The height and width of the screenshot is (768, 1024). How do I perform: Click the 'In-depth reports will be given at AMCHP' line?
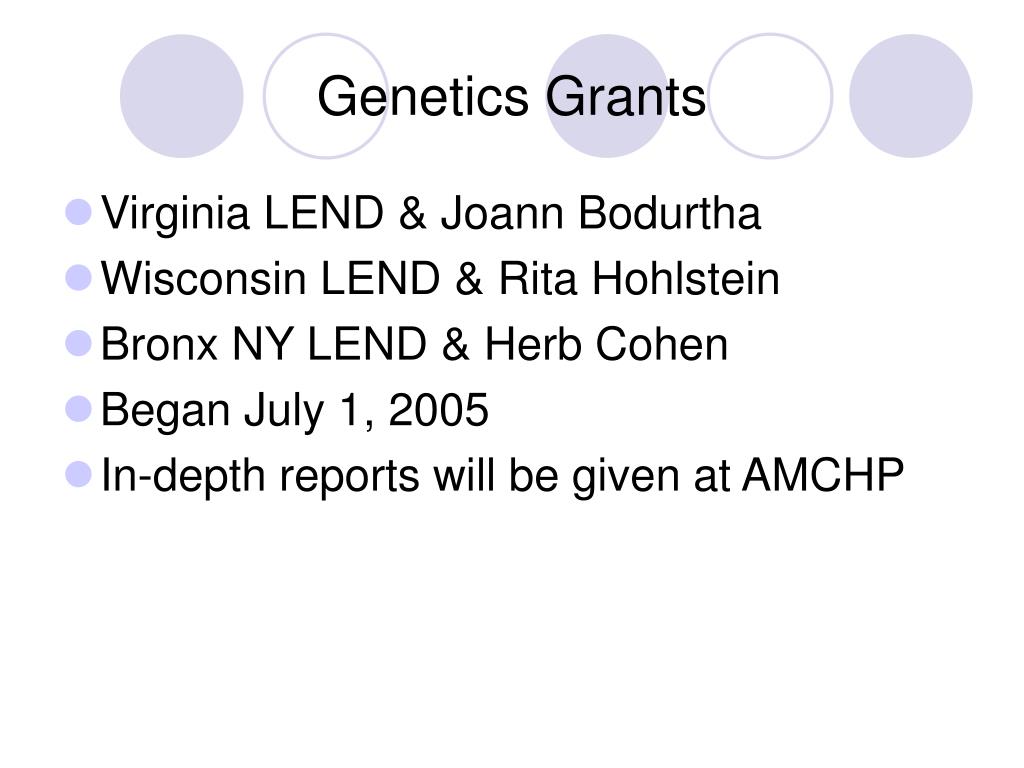click(x=502, y=476)
